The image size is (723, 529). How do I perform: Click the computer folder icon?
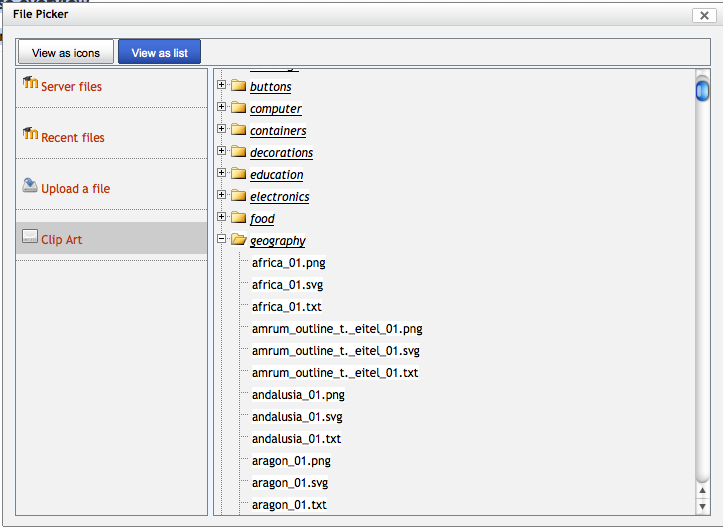click(238, 109)
